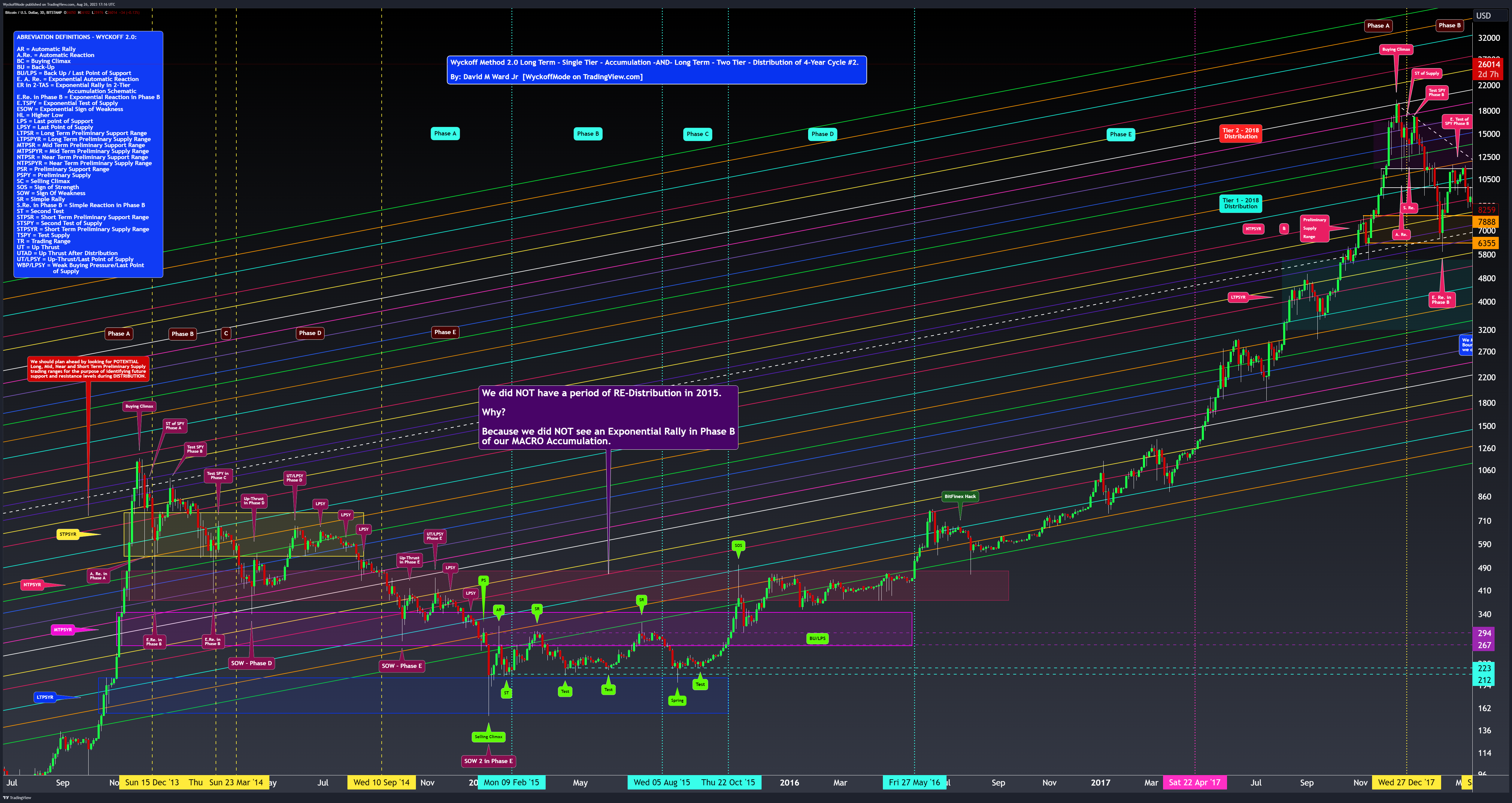
Task: Click the green 'ST' callout
Action: click(507, 693)
